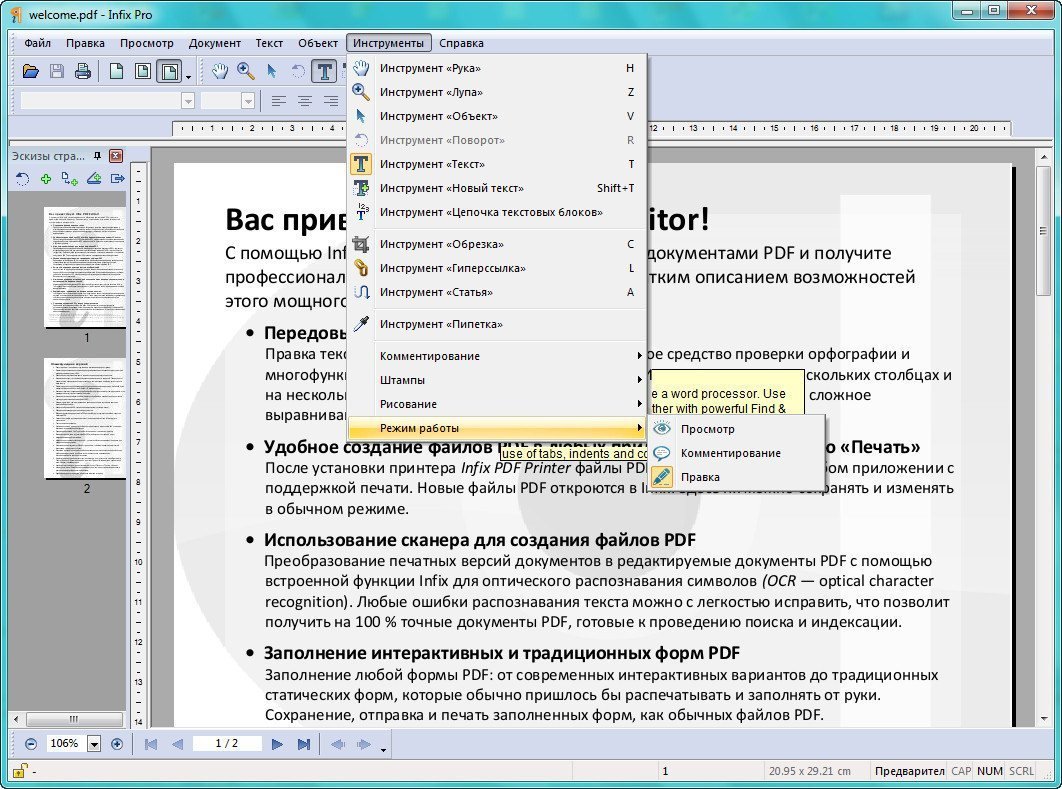Click the Open file folder icon
This screenshot has height=789, width=1062.
click(30, 70)
